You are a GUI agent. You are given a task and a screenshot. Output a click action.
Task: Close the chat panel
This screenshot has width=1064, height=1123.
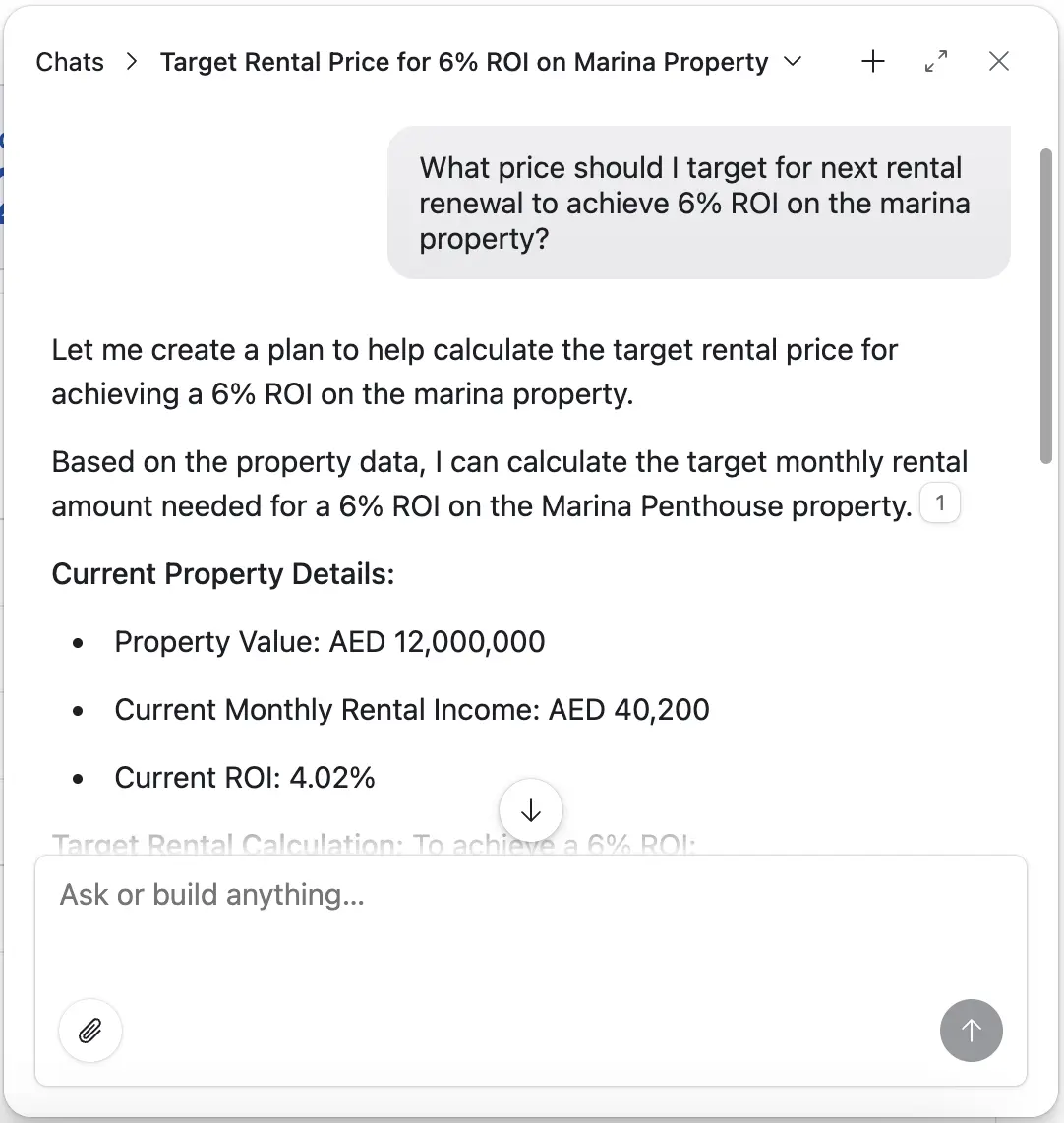coord(999,62)
